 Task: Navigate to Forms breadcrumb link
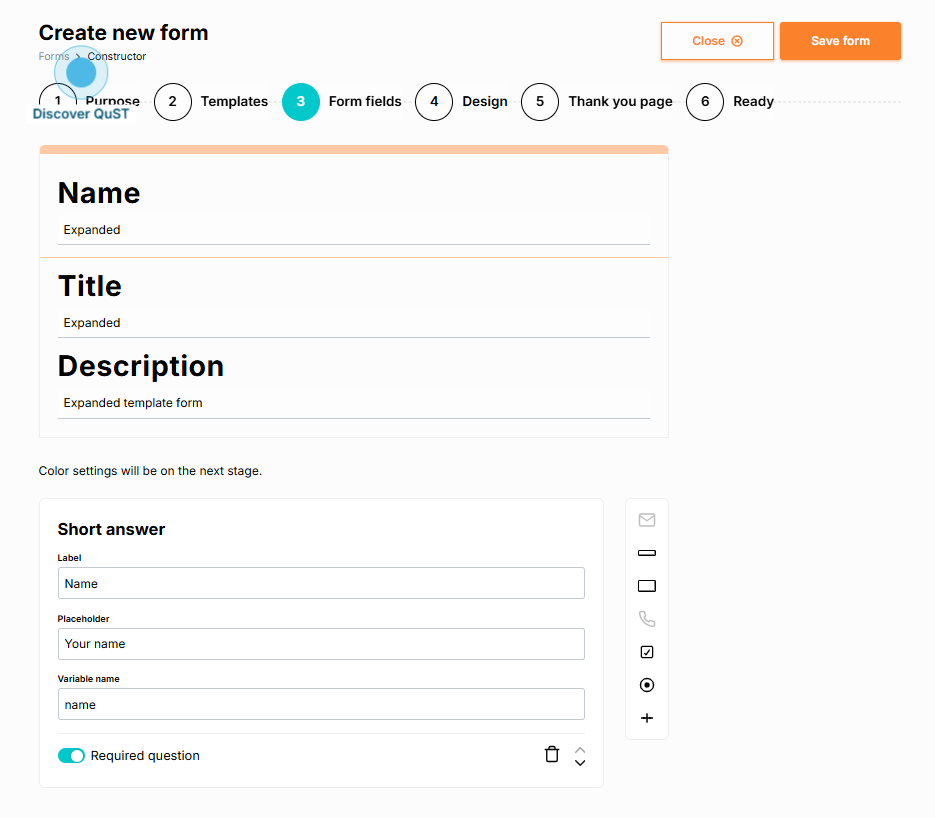(x=53, y=56)
